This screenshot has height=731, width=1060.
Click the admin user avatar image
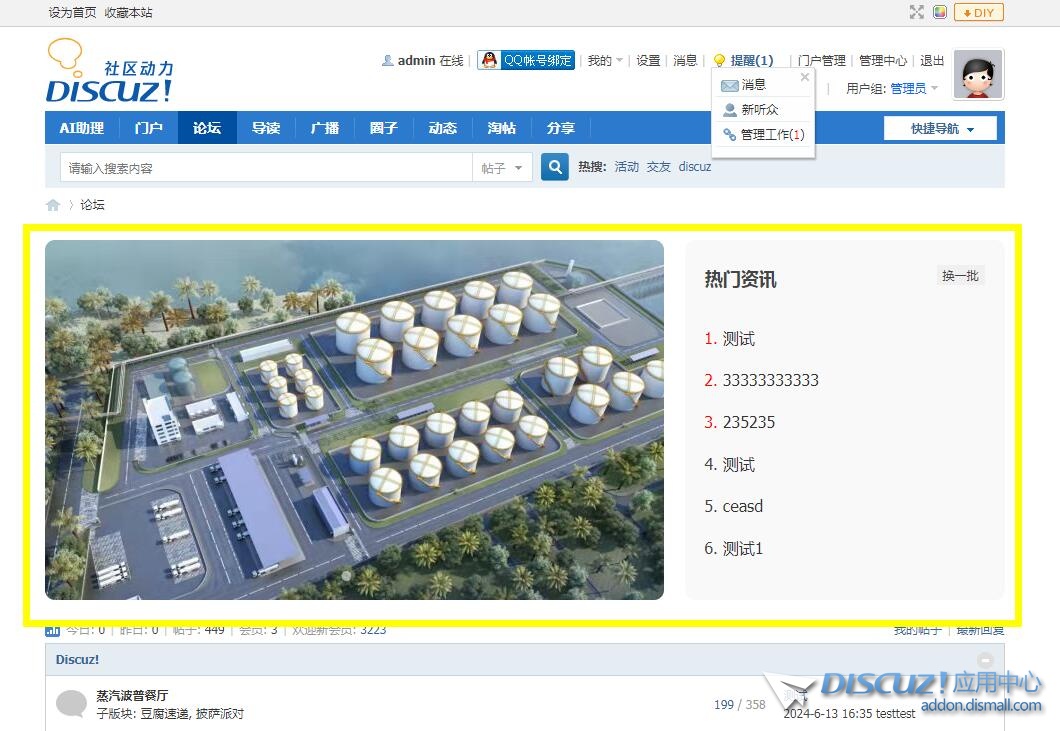tap(978, 74)
